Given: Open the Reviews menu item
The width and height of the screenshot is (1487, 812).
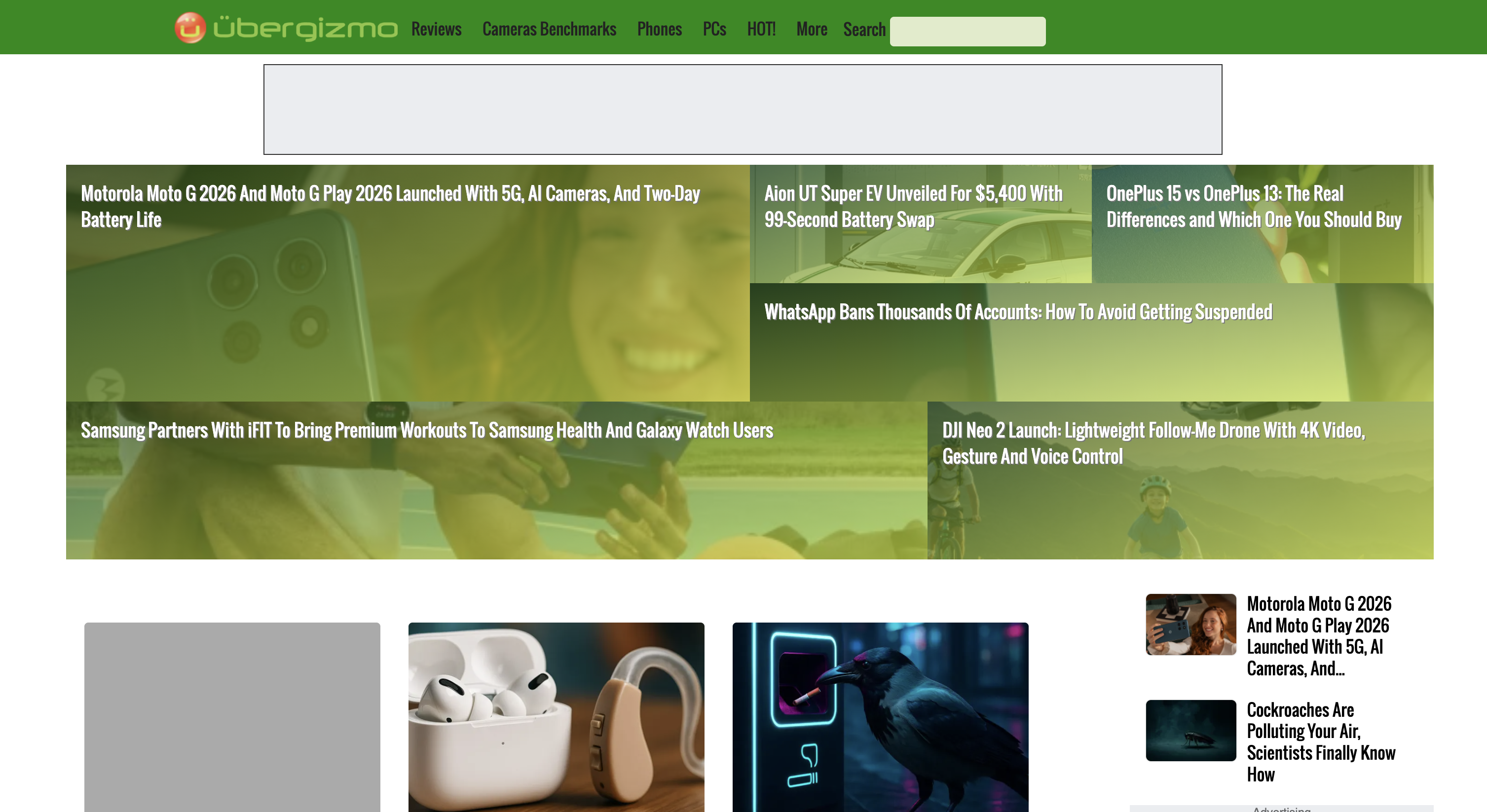Looking at the screenshot, I should point(436,29).
